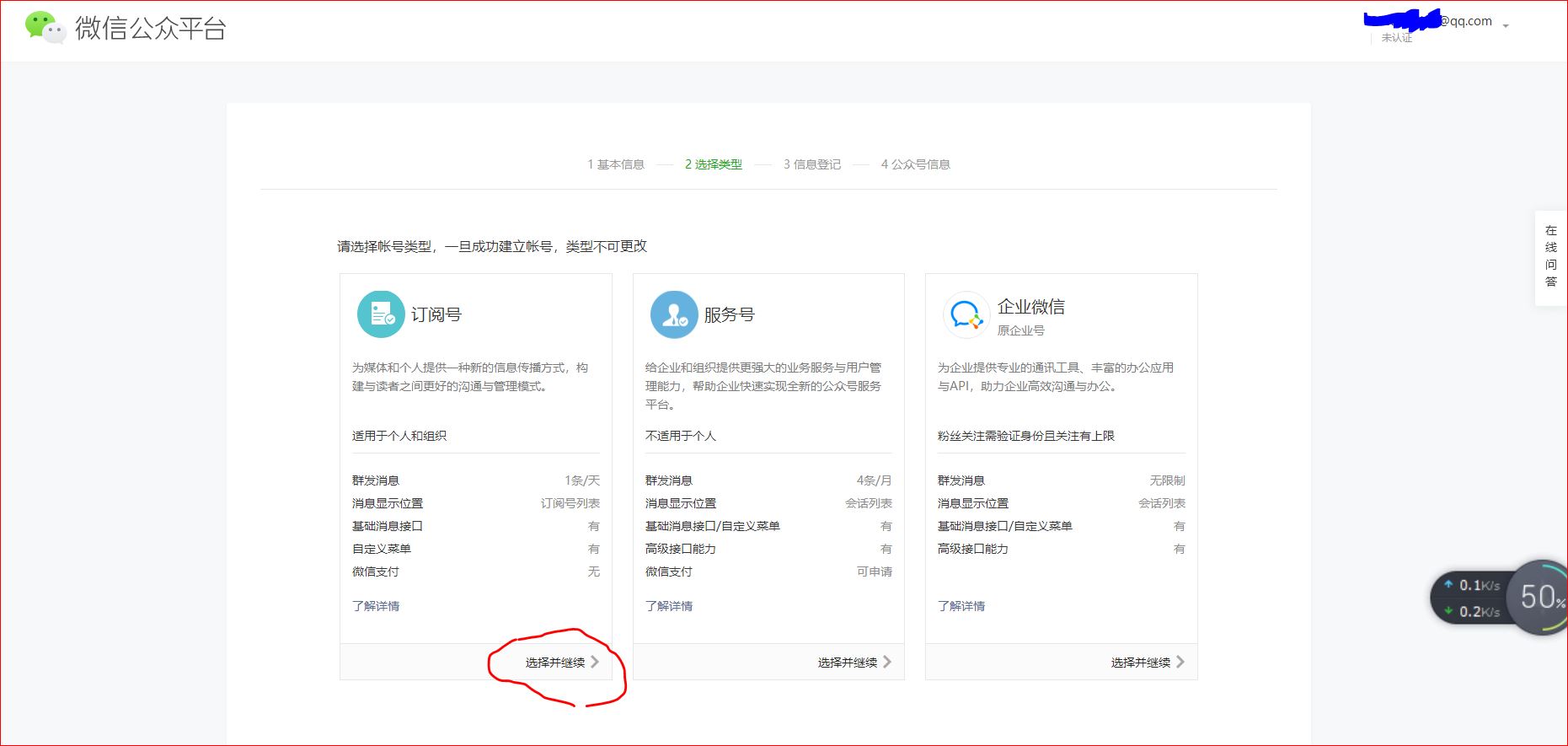The width and height of the screenshot is (1568, 746).
Task: Click 粉丝关注需验证身份且关注有上限 text
Action: pyautogui.click(x=1026, y=436)
